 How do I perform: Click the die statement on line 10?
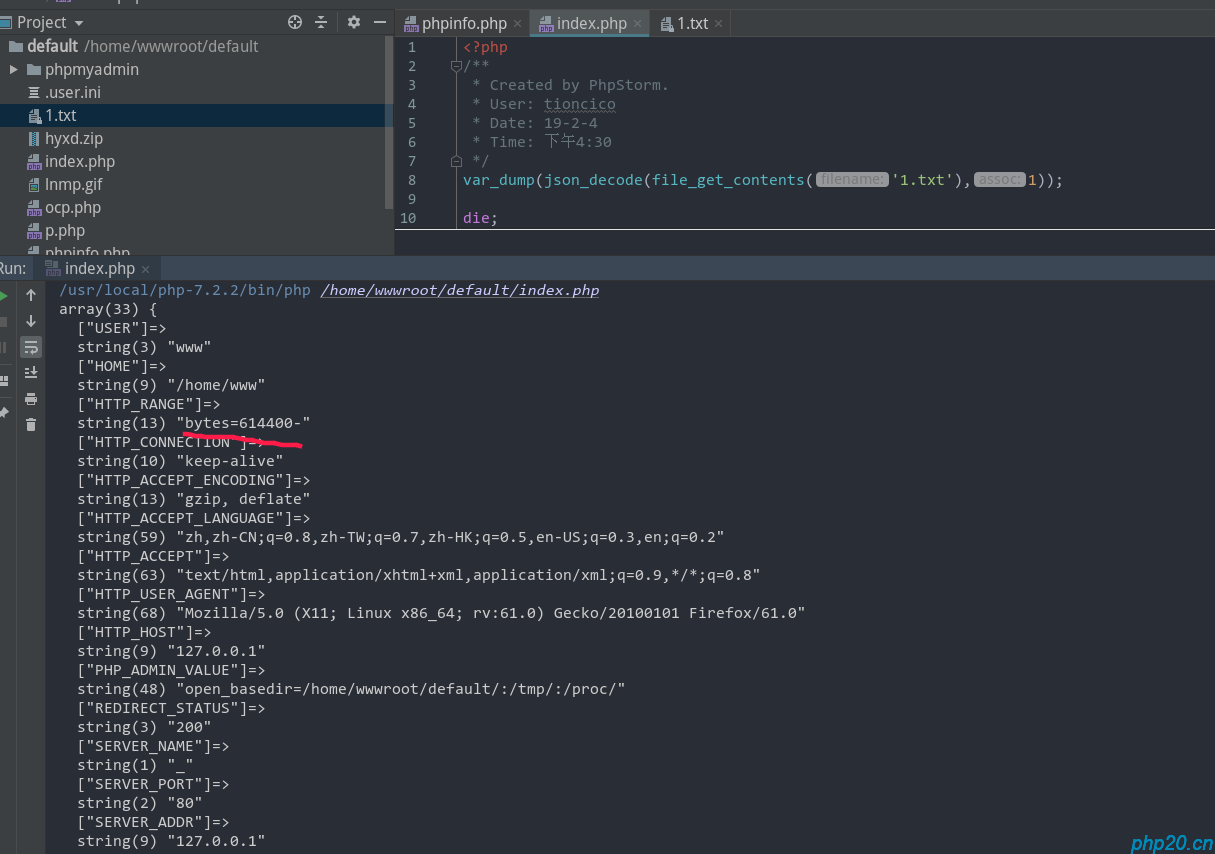(480, 218)
